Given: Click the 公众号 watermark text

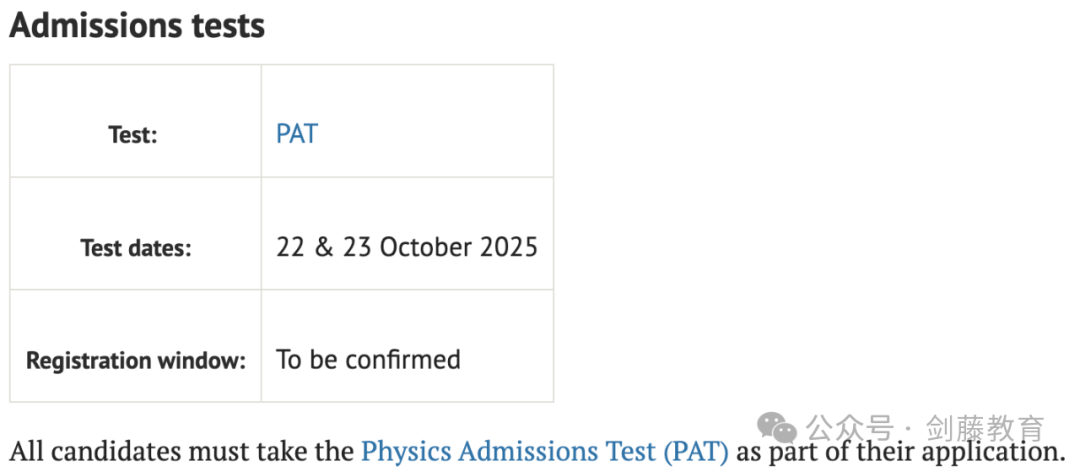Looking at the screenshot, I should tap(849, 429).
